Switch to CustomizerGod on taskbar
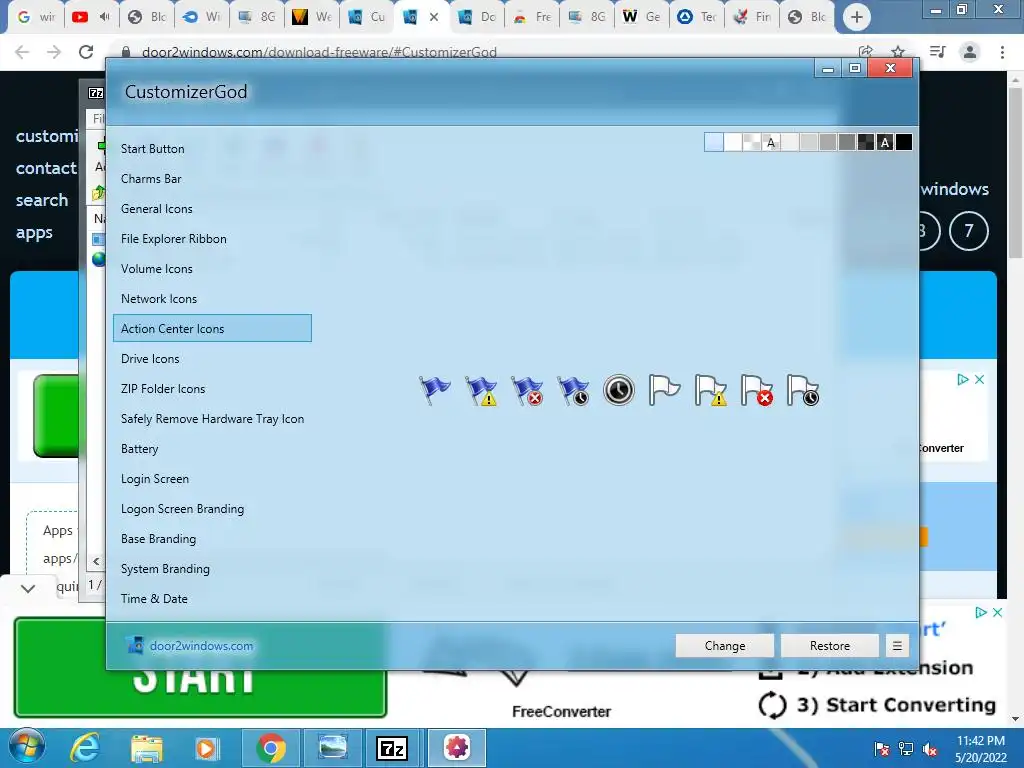The width and height of the screenshot is (1024, 768). click(457, 748)
